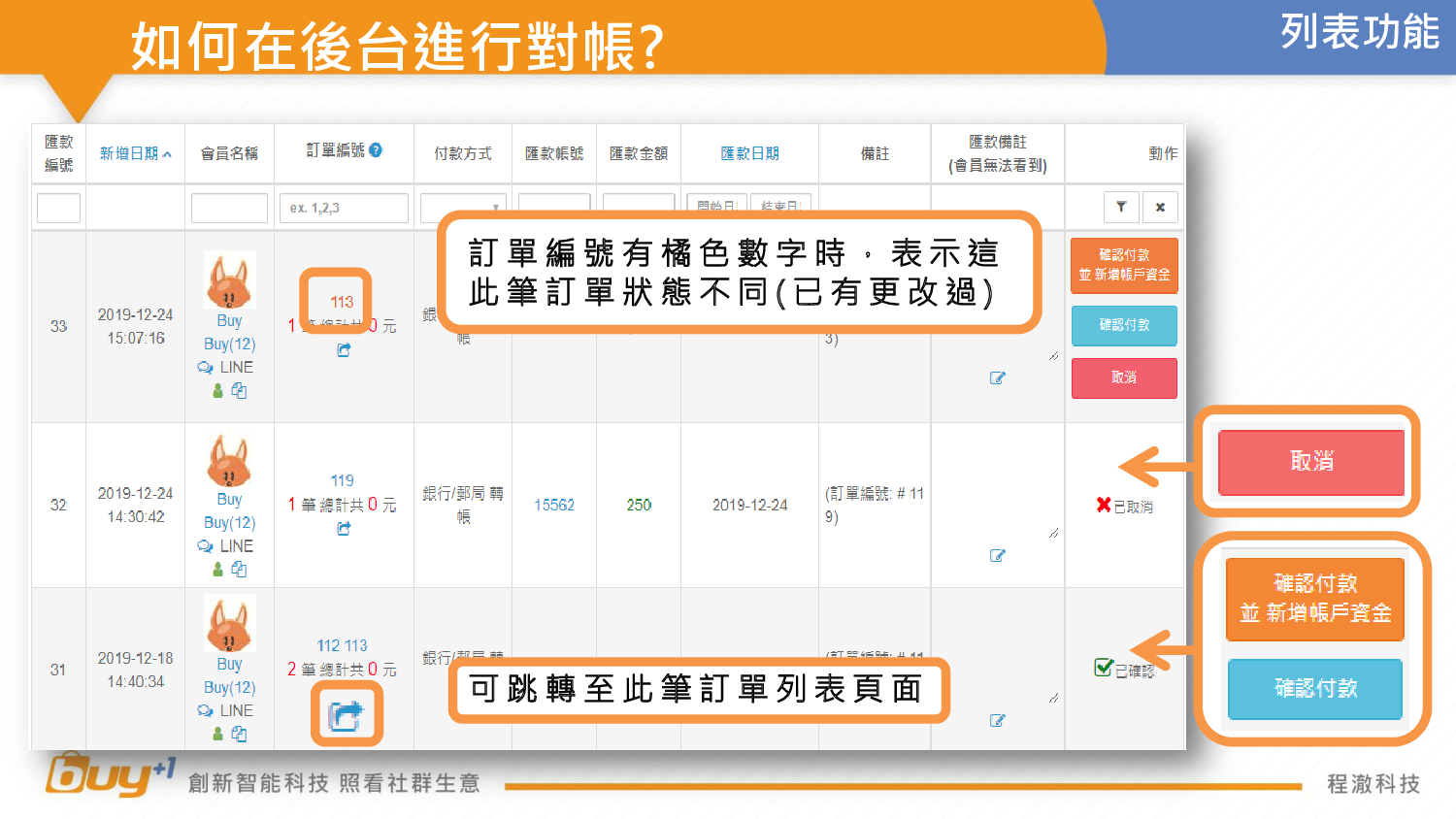The height and width of the screenshot is (819, 1456).
Task: Open remittance account link 15562
Action: (x=554, y=505)
